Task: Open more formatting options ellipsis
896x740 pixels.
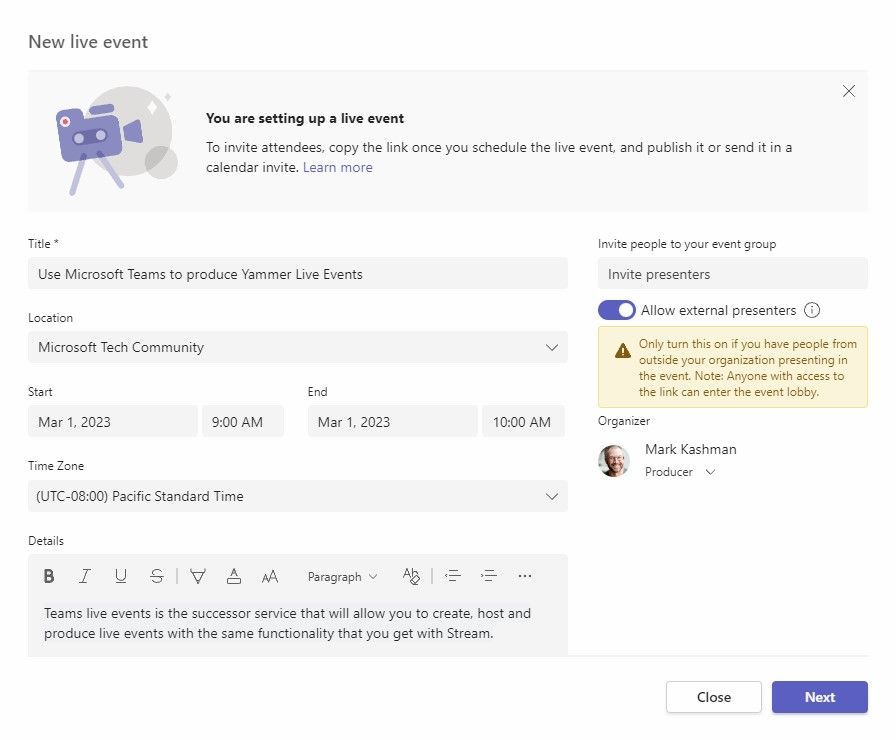Action: pyautogui.click(x=525, y=576)
